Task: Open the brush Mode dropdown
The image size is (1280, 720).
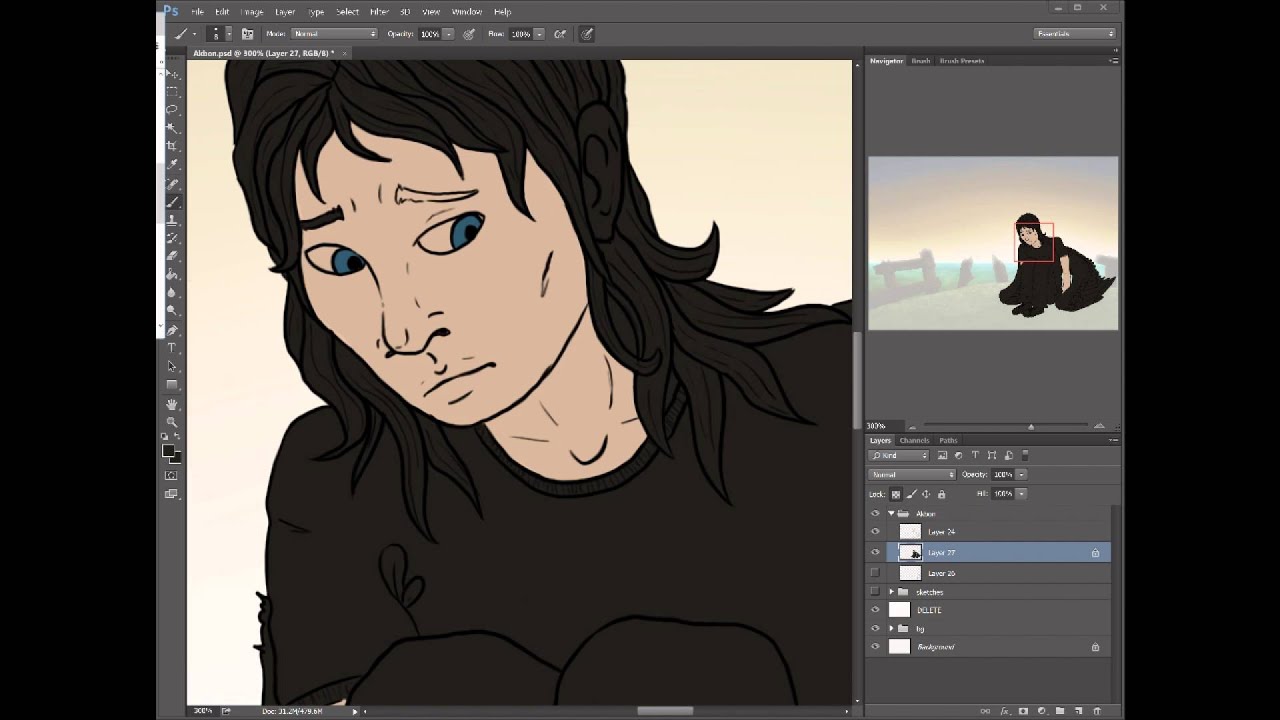Action: 334,34
